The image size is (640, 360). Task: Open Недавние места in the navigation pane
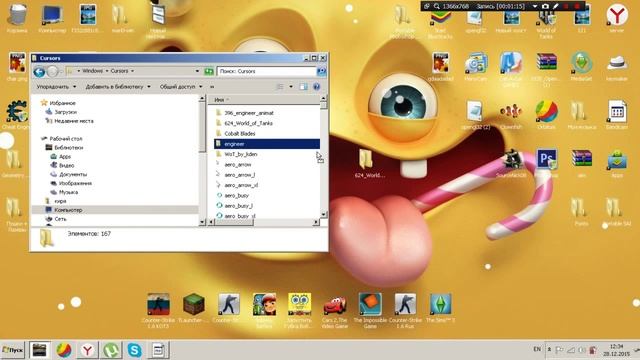pos(73,121)
